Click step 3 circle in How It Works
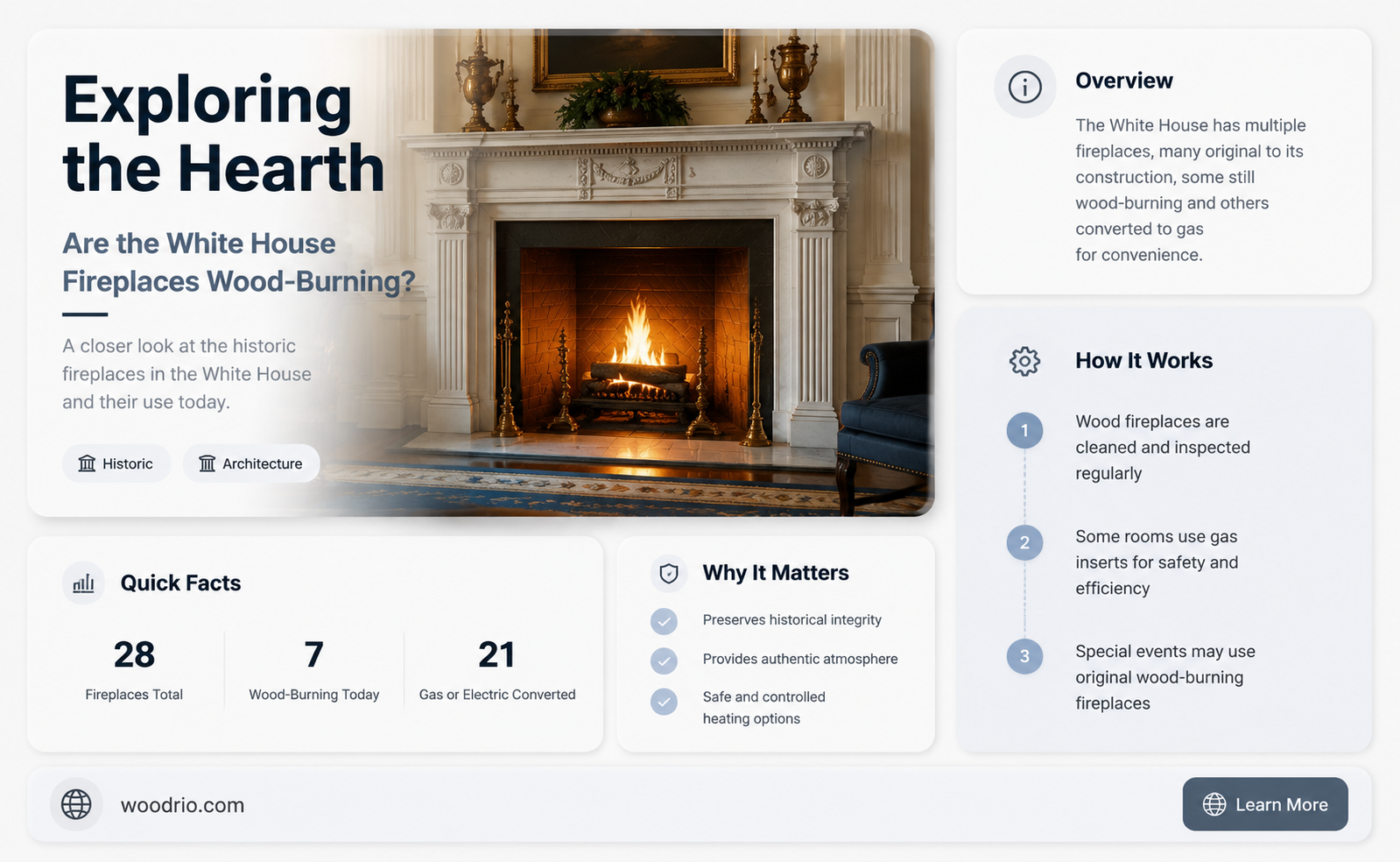The height and width of the screenshot is (862, 1400). [x=1024, y=656]
